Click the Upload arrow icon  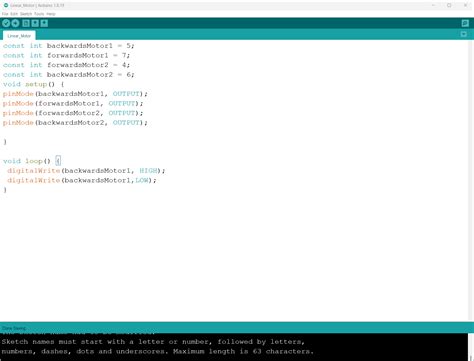pyautogui.click(x=15, y=23)
